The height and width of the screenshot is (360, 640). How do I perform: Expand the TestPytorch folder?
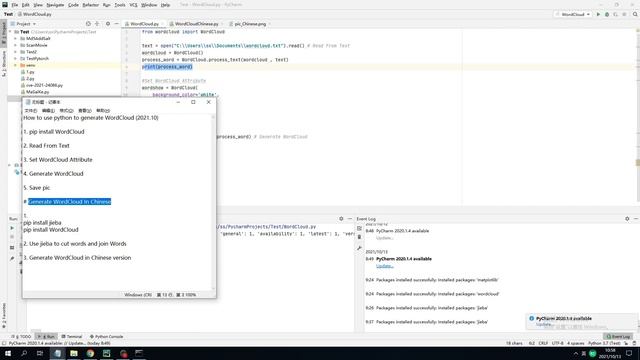click(x=16, y=58)
